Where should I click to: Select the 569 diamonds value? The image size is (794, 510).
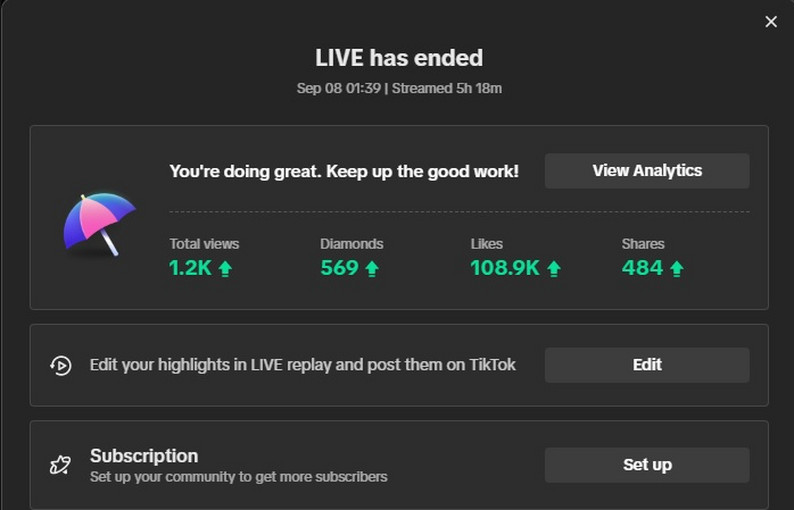340,268
